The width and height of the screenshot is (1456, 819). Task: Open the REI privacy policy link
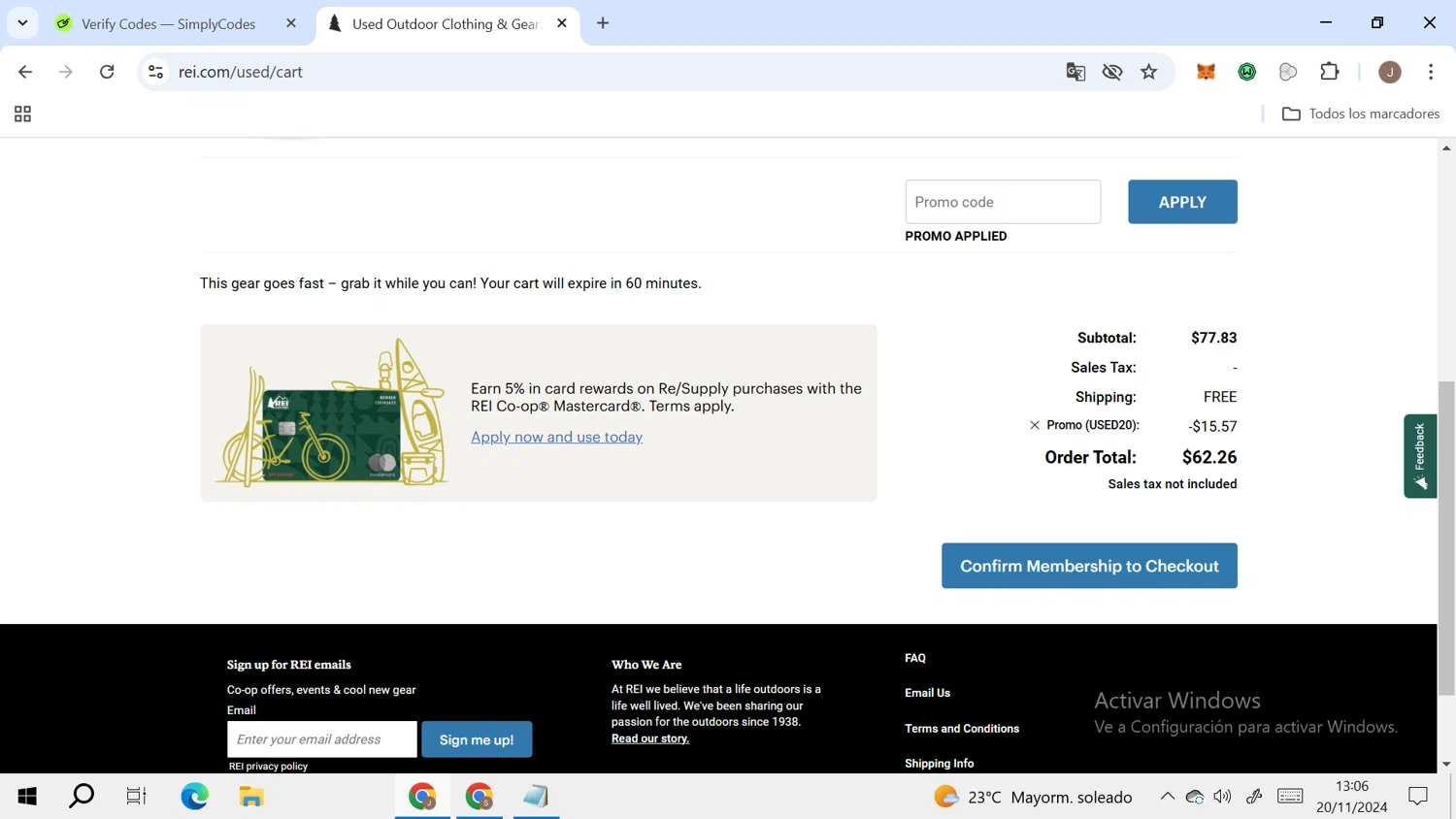tap(268, 767)
